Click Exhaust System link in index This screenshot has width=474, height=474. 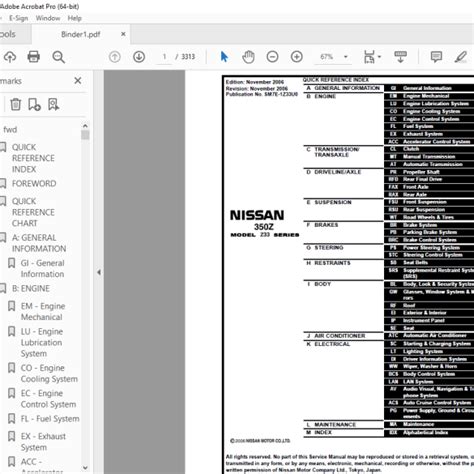[423, 134]
